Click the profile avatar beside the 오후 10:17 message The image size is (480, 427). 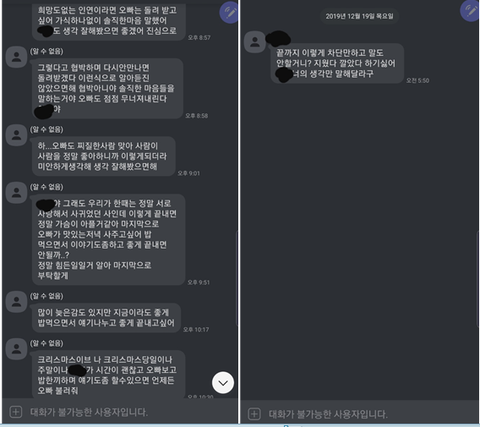[16, 302]
